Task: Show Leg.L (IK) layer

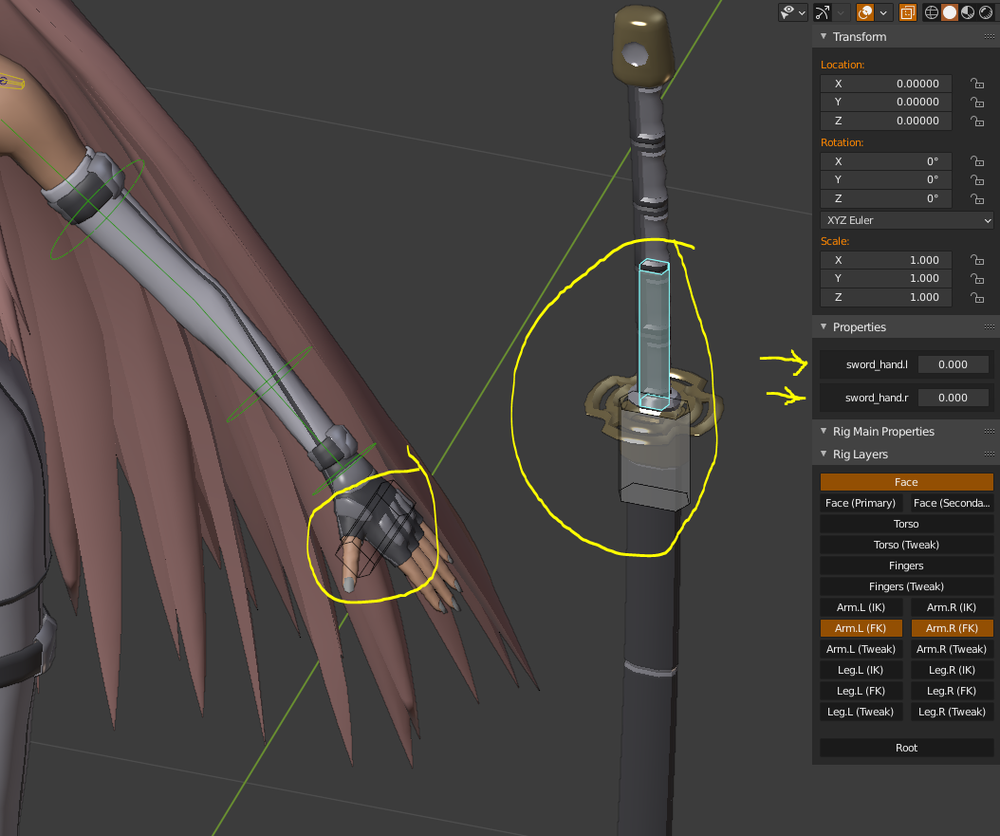Action: click(x=861, y=670)
